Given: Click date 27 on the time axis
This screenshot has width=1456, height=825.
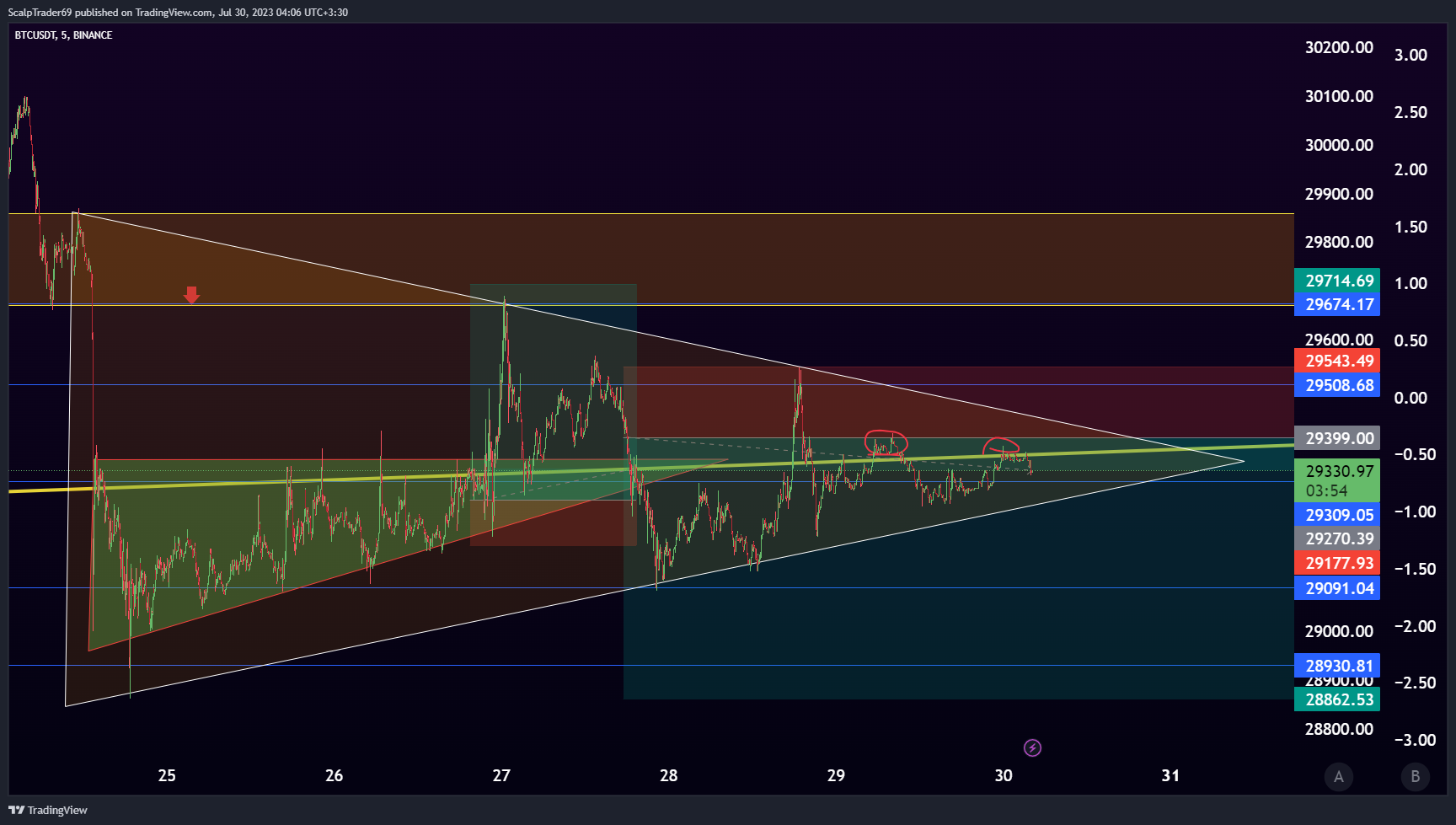Looking at the screenshot, I should click(x=501, y=775).
